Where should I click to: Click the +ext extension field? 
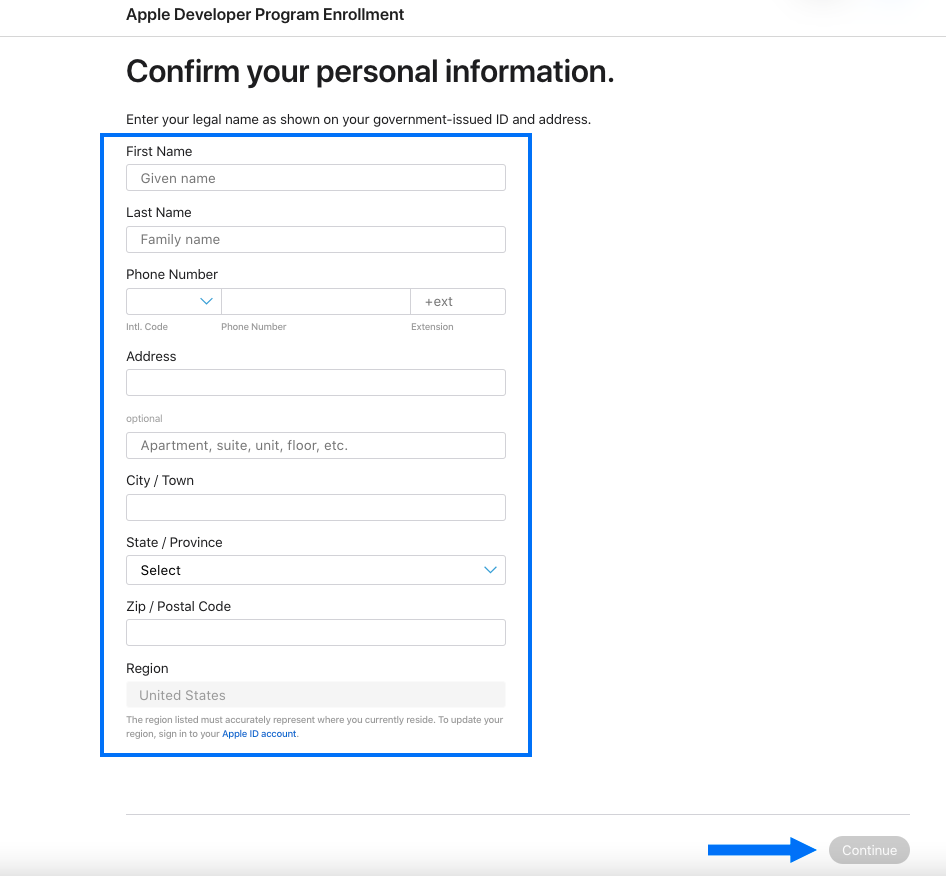[457, 301]
